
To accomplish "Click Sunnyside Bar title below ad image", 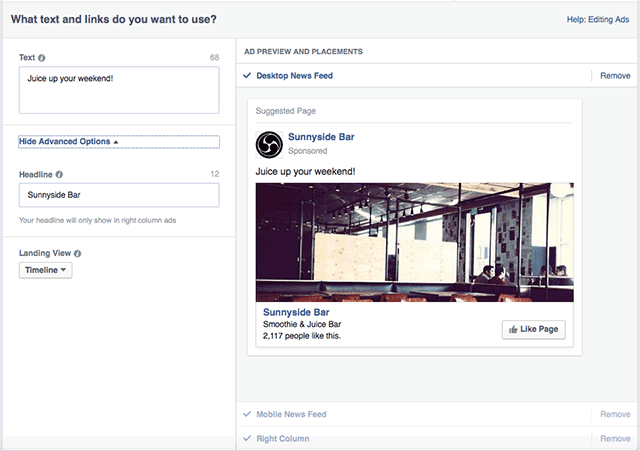I will (295, 312).
